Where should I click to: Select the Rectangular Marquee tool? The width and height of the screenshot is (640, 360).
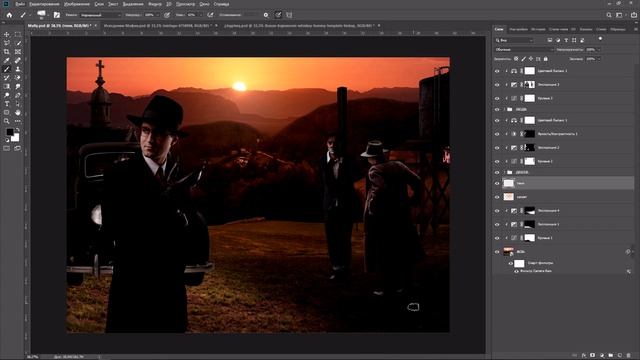coord(18,34)
